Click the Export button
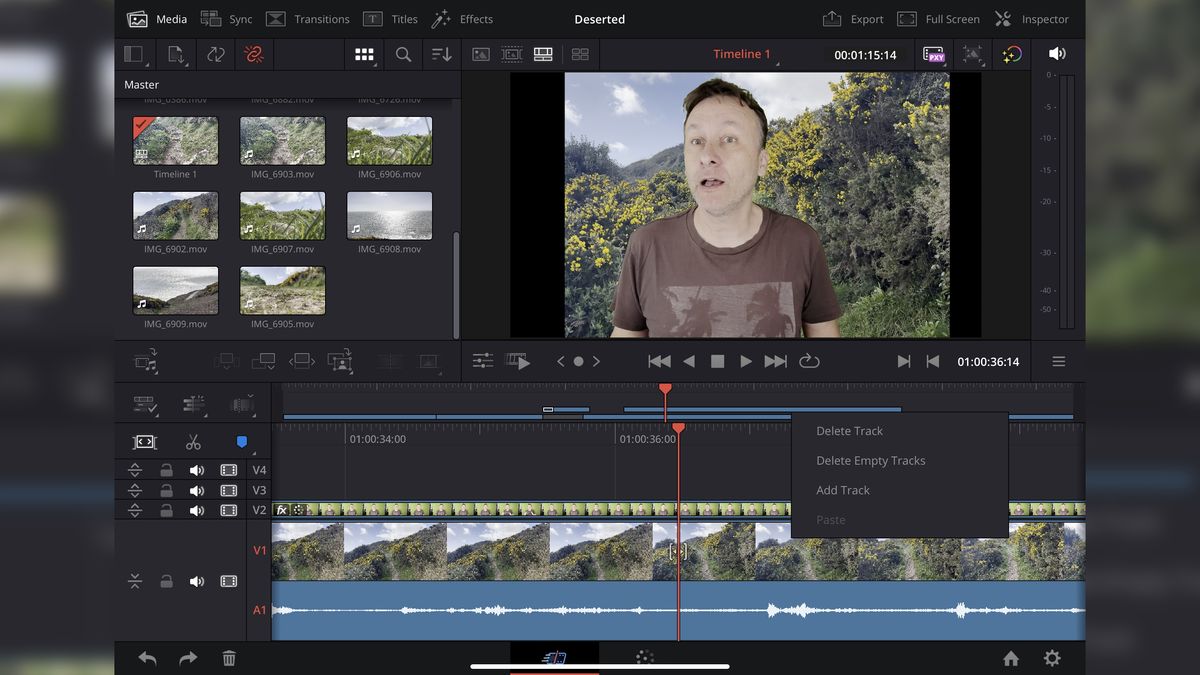The image size is (1200, 675). pyautogui.click(x=853, y=18)
